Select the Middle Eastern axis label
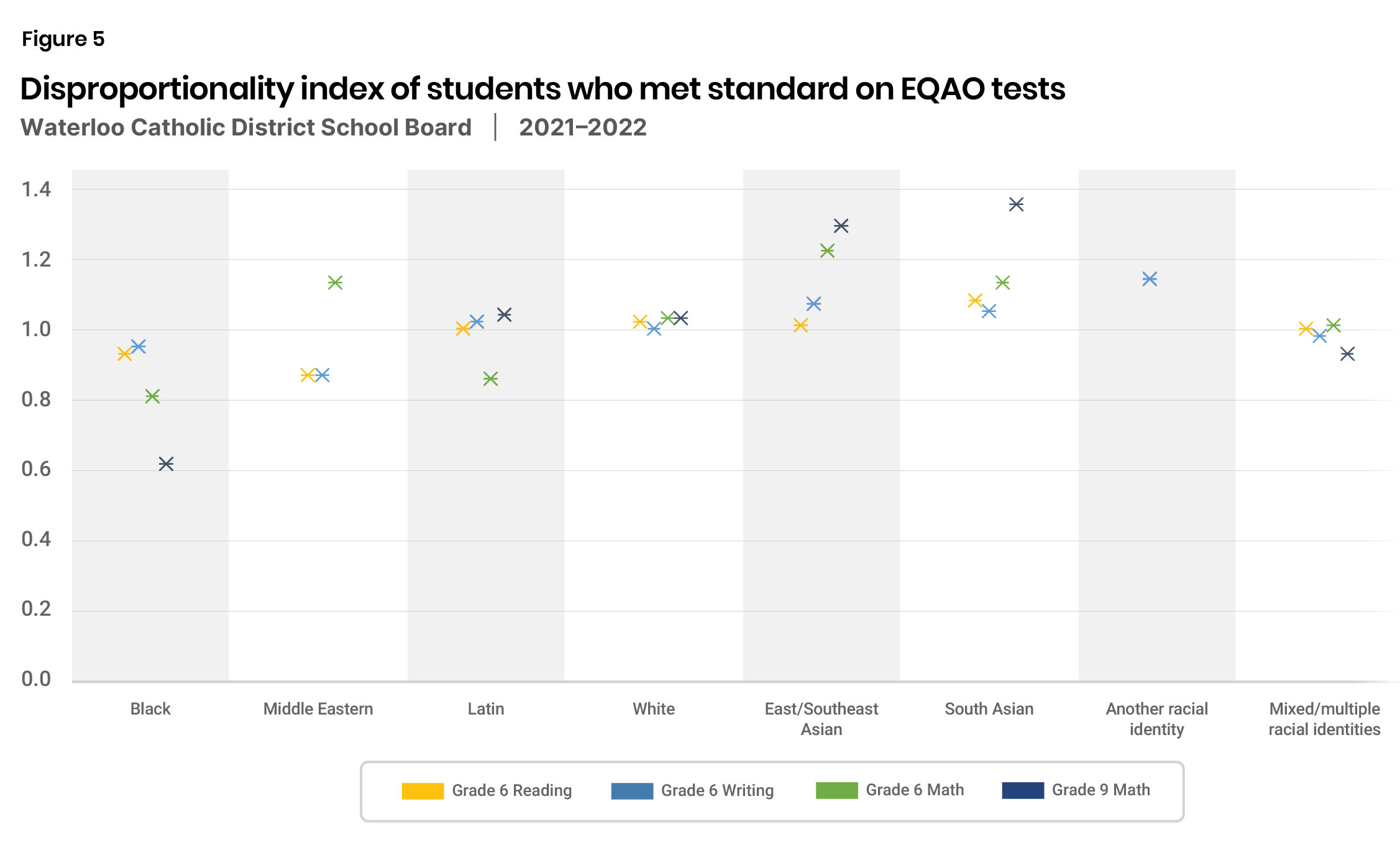Viewport: 1400px width, 845px height. point(318,709)
